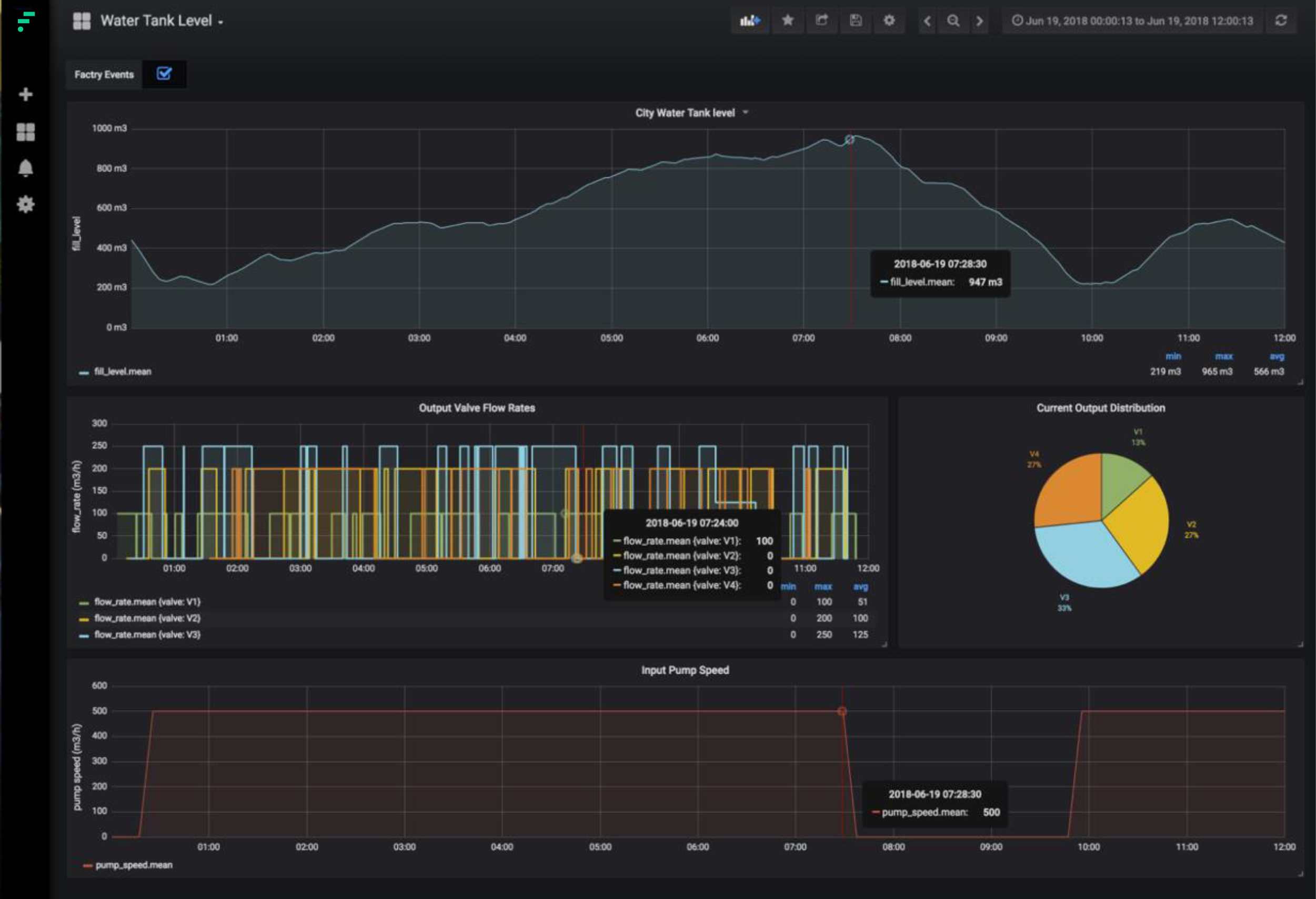
Task: Click the Factry Events label
Action: (x=104, y=74)
